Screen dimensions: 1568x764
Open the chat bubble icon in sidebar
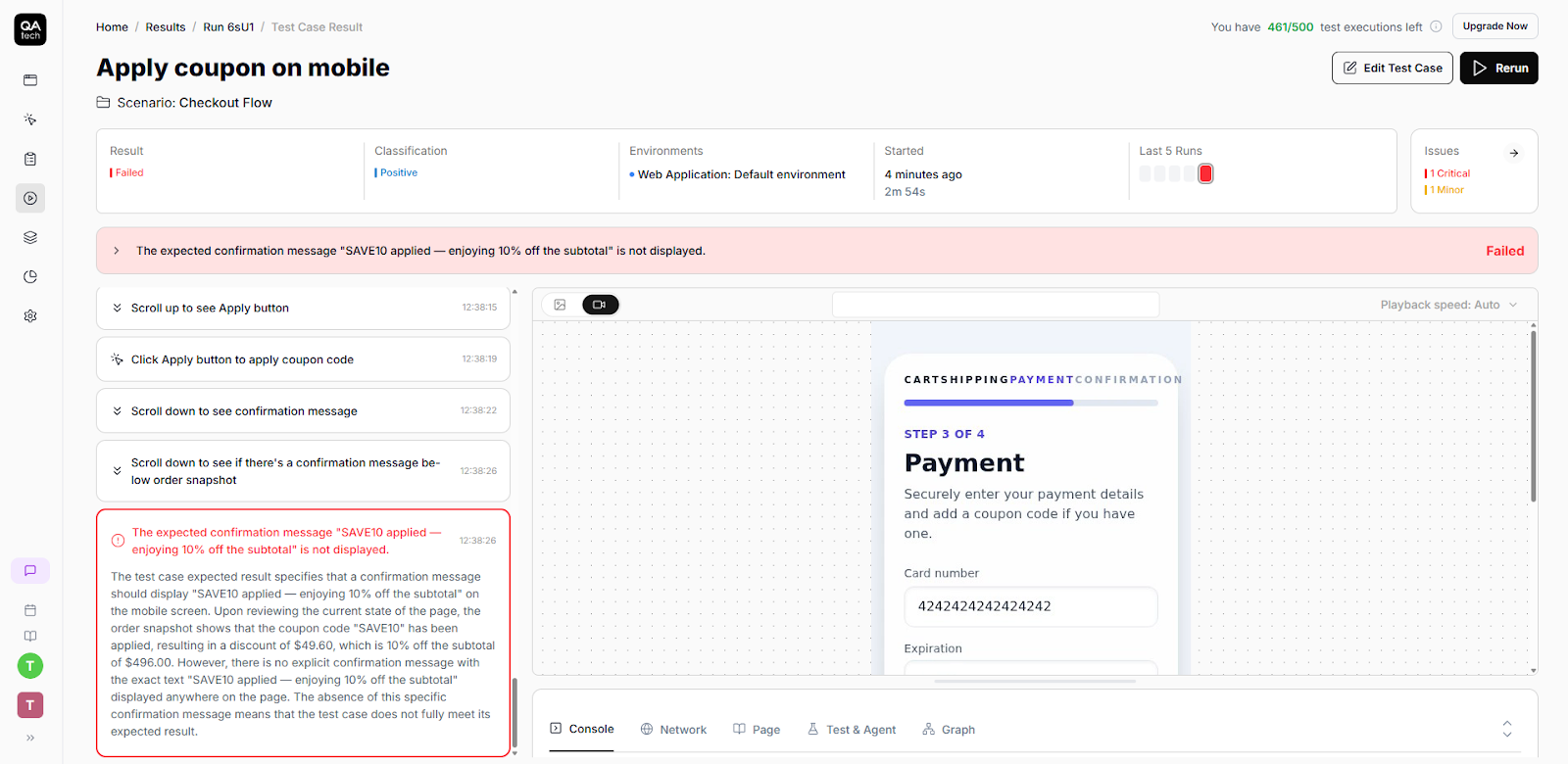(x=30, y=571)
